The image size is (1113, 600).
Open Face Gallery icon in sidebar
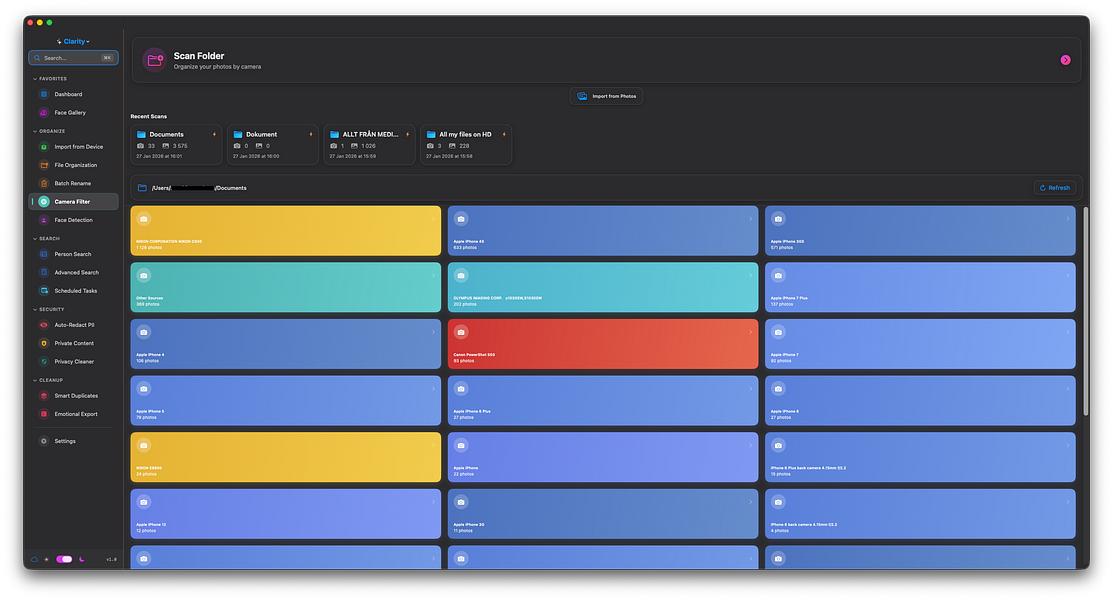(x=43, y=113)
